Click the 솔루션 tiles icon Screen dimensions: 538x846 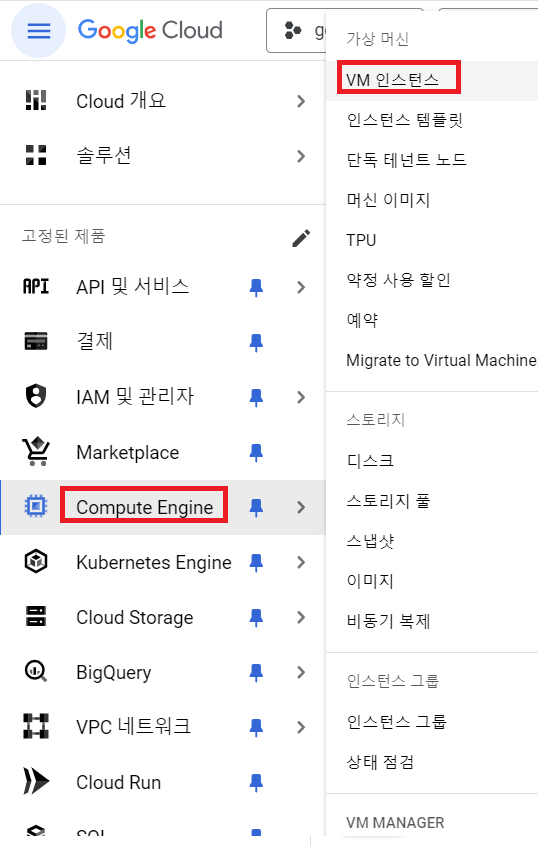pos(36,155)
